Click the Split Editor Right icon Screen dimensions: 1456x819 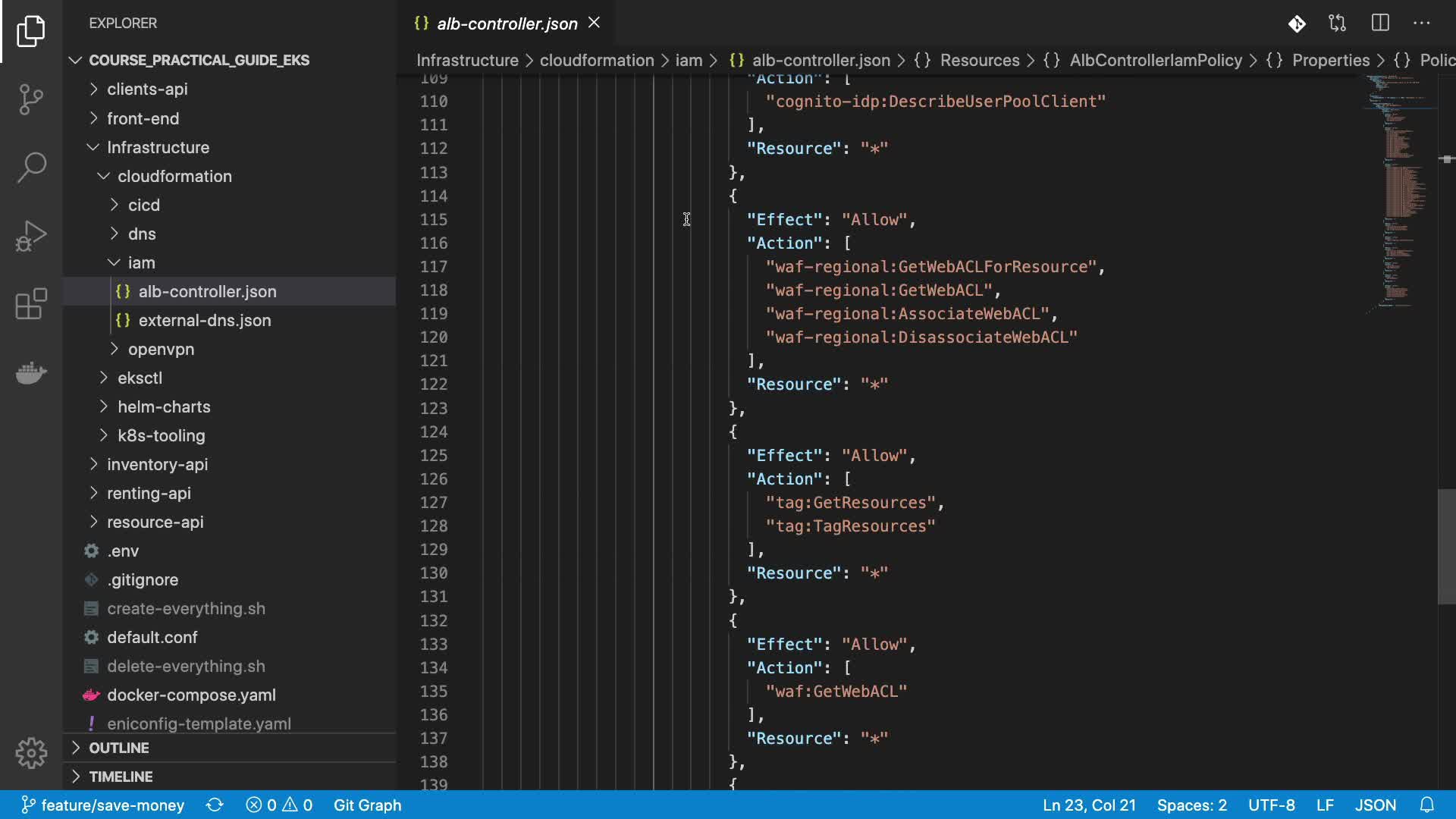click(1380, 23)
